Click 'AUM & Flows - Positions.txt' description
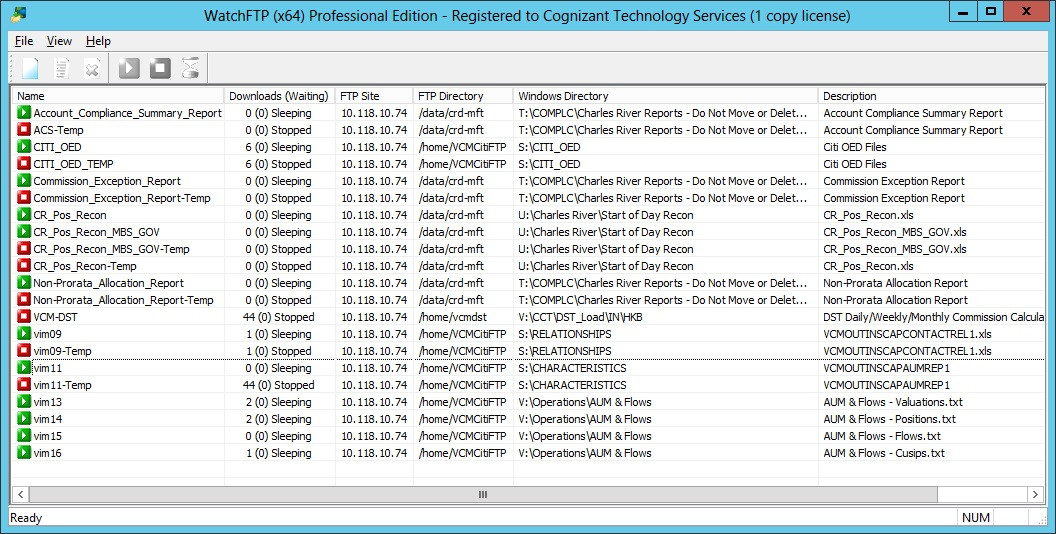This screenshot has width=1056, height=534. point(890,419)
